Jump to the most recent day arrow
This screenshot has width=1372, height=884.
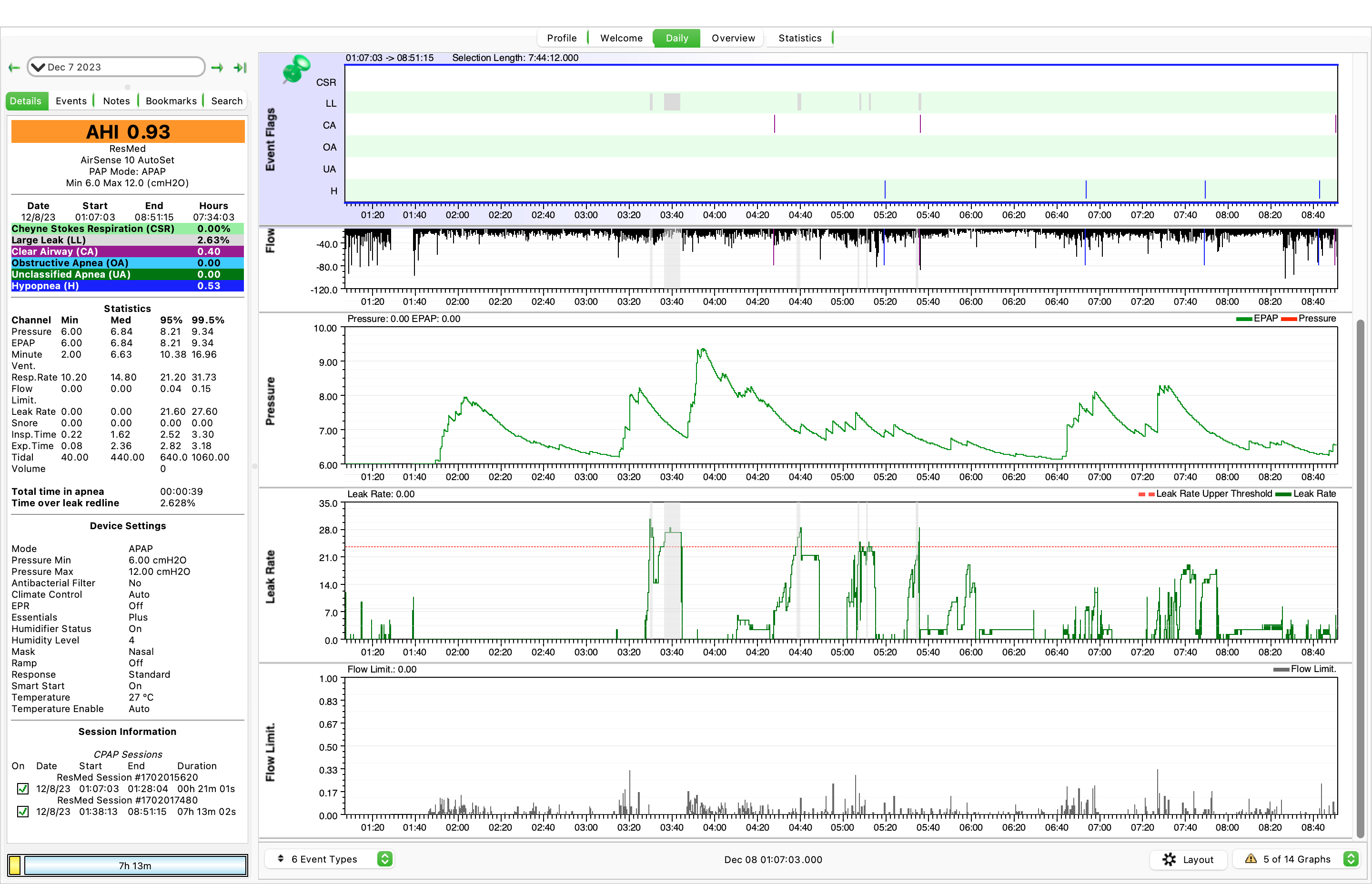(240, 68)
